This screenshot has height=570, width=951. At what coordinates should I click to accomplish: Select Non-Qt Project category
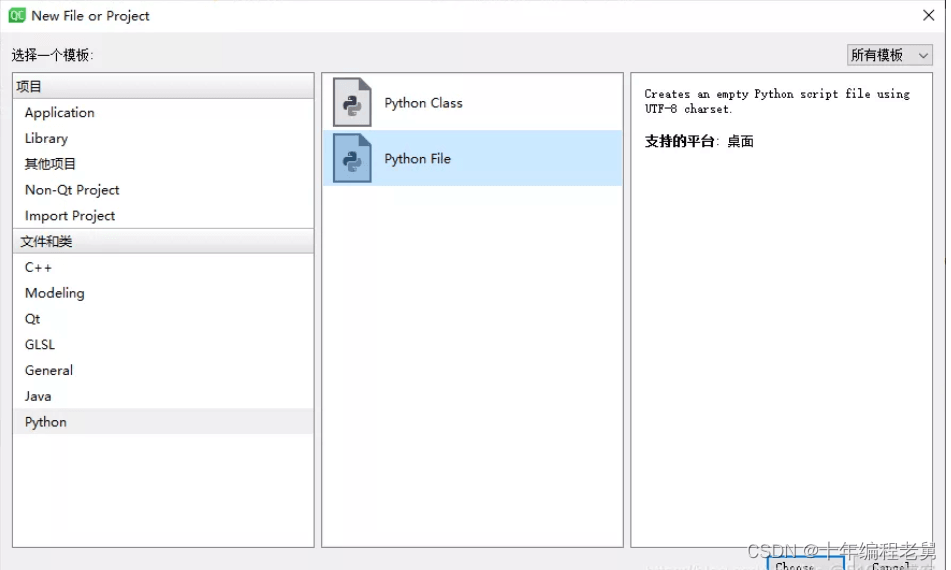coord(163,190)
